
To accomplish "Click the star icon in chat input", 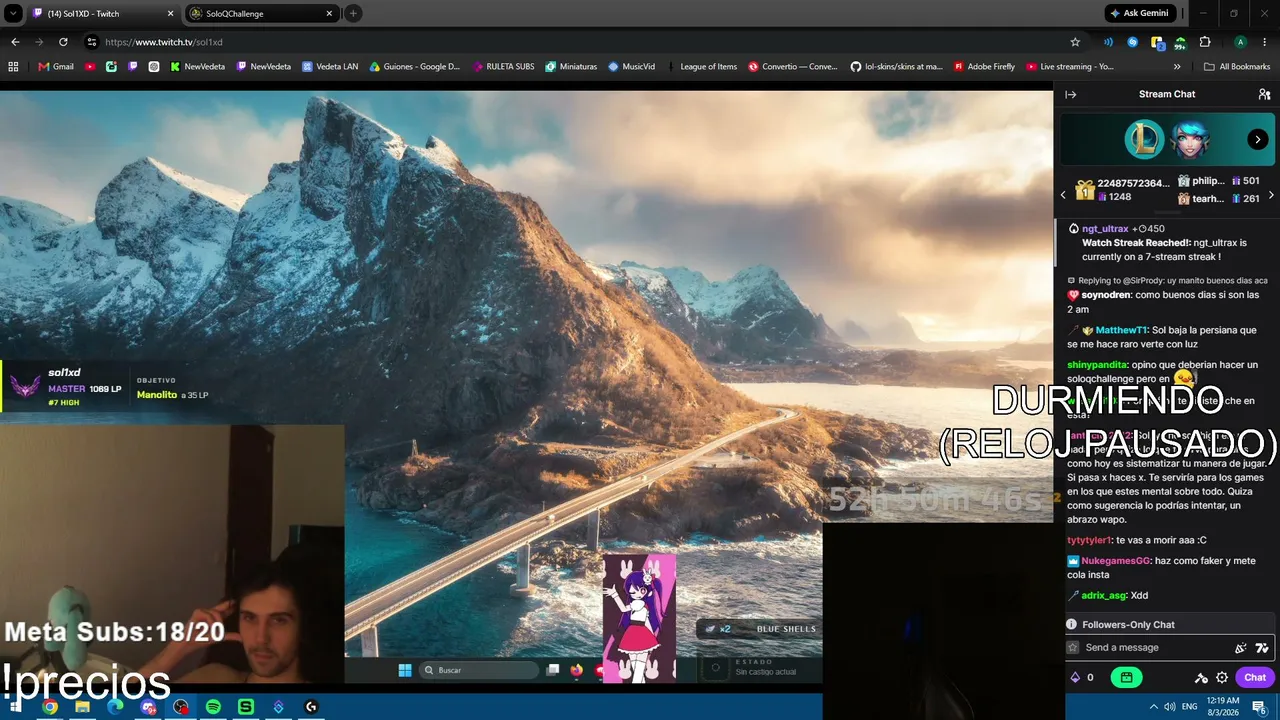I will pos(1073,647).
